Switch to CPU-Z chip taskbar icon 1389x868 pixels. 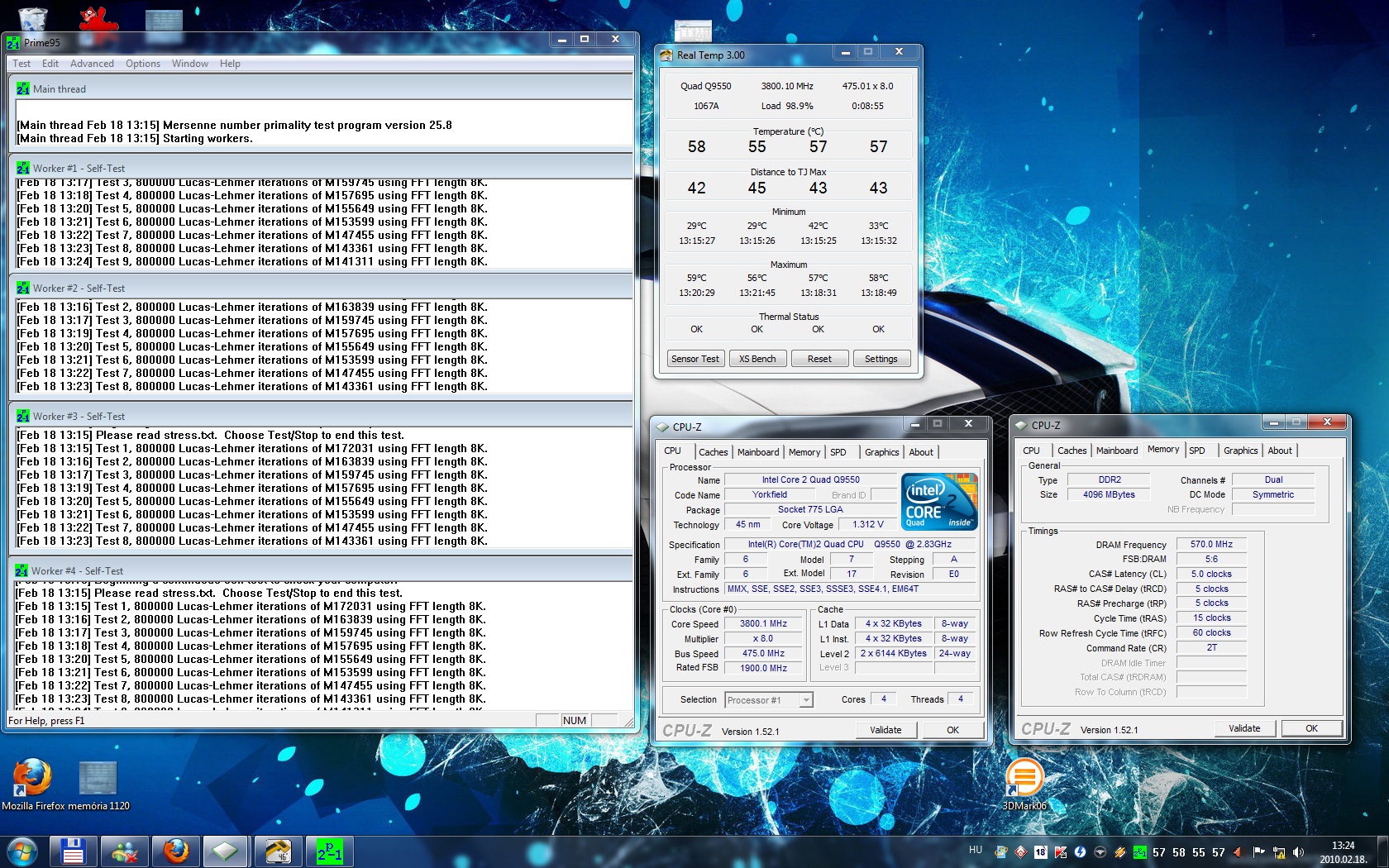pos(226,851)
